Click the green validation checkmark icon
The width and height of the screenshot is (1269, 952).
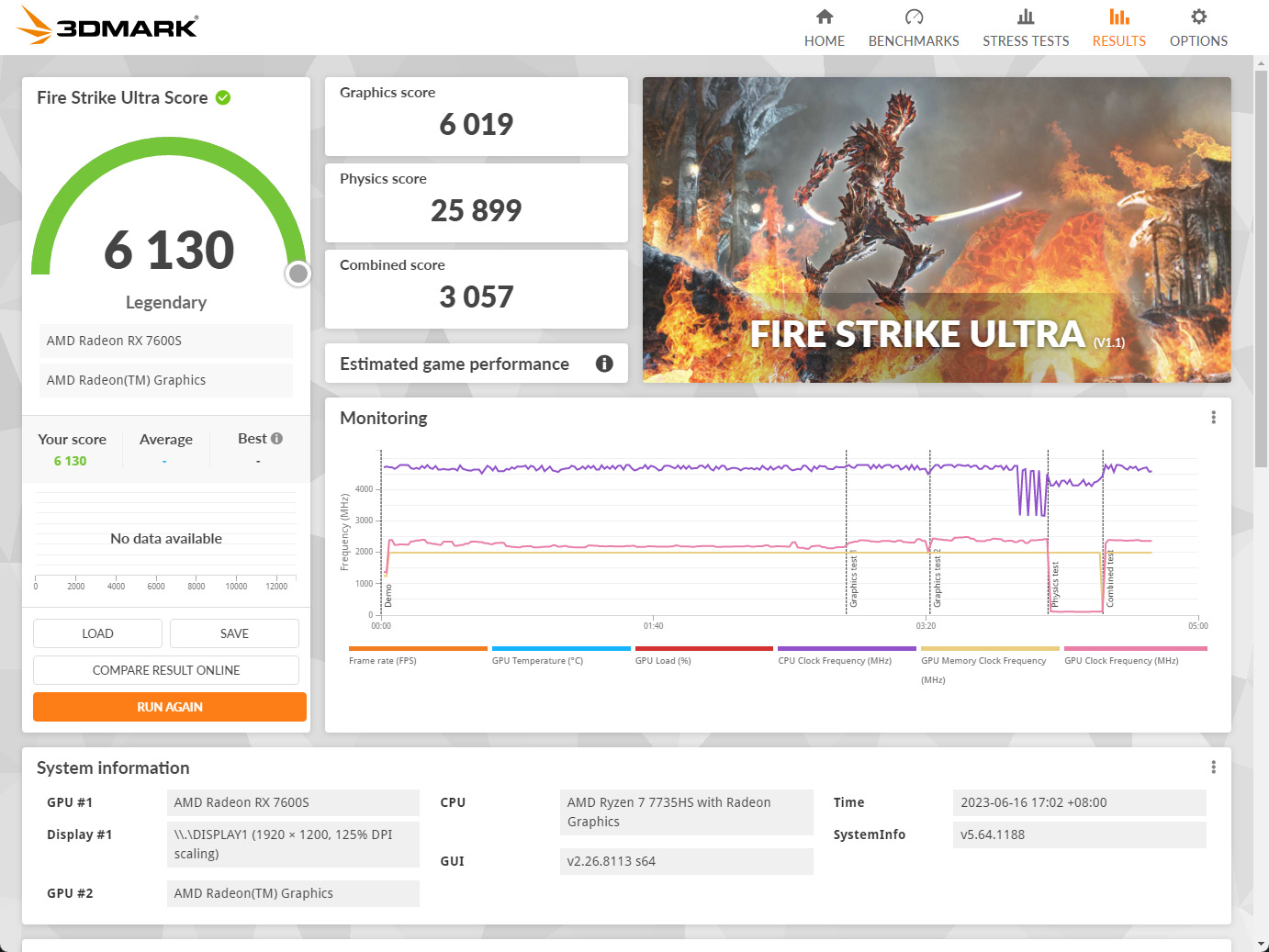(223, 97)
